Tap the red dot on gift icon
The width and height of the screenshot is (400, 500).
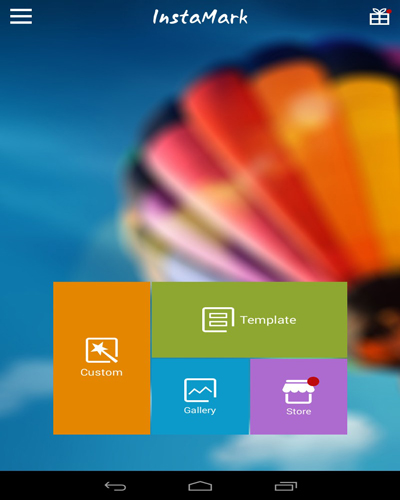click(389, 11)
